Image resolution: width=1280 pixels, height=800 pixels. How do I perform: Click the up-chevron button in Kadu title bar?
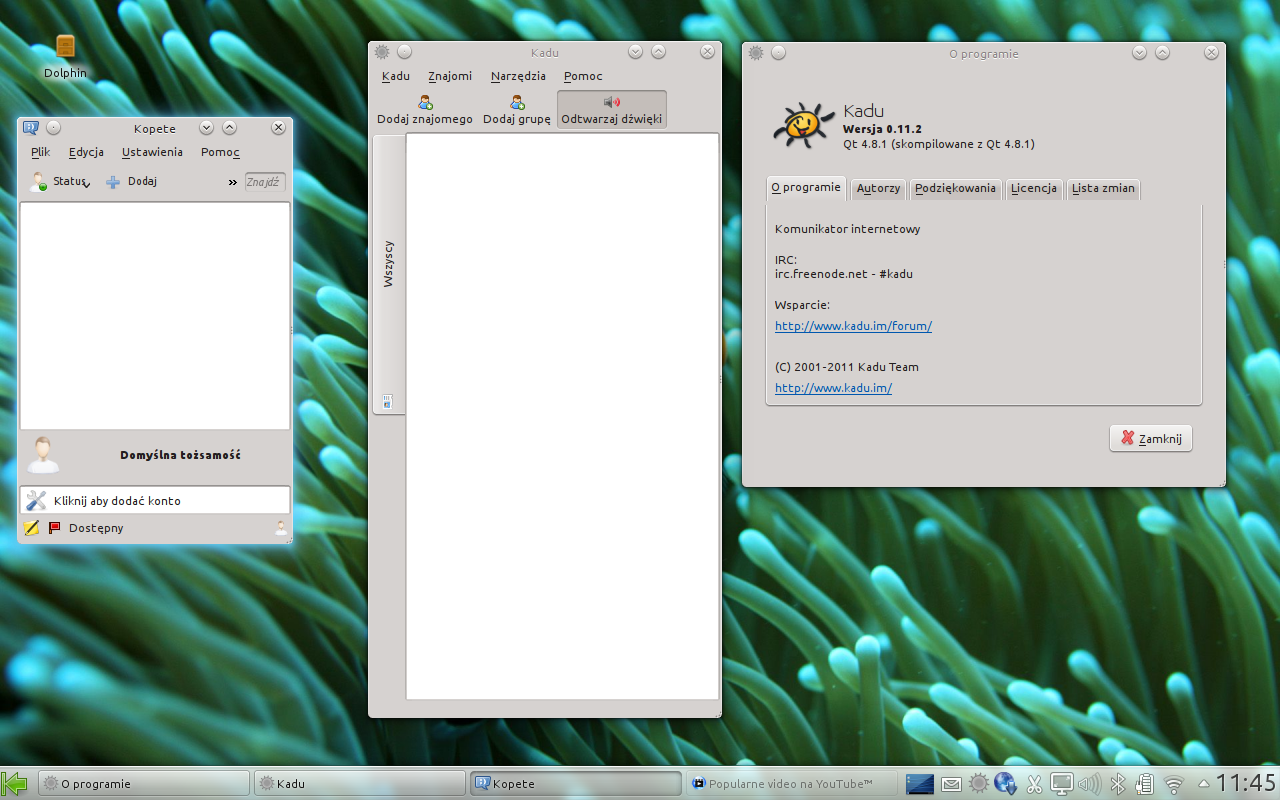coord(658,52)
